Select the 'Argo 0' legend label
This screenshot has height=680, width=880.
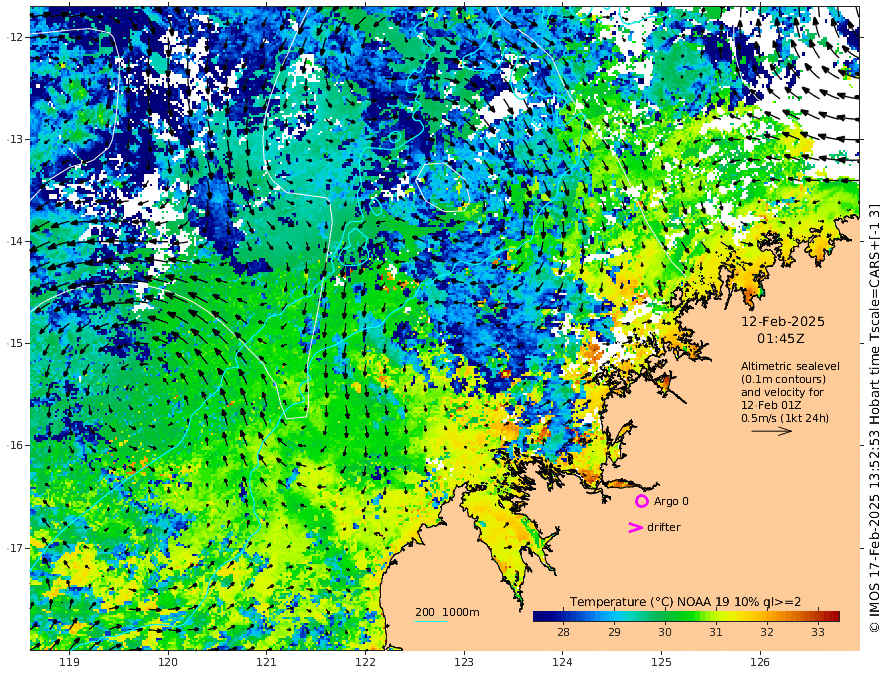671,501
